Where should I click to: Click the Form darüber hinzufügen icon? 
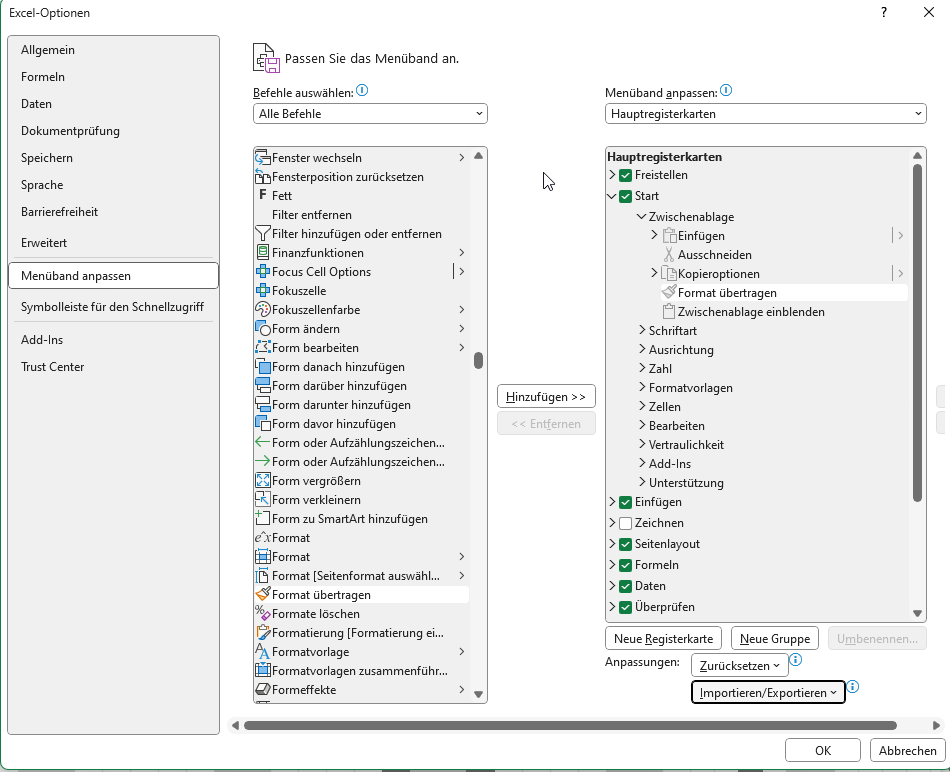point(262,385)
